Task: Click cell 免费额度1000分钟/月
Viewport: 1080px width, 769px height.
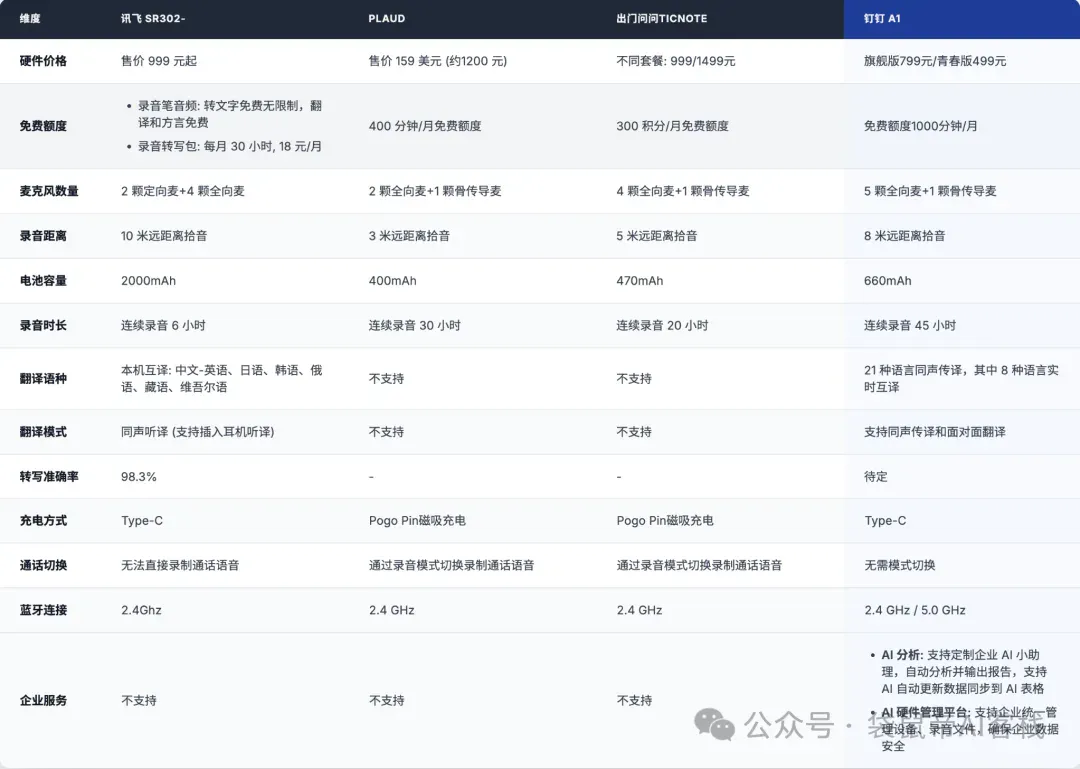Action: click(920, 126)
